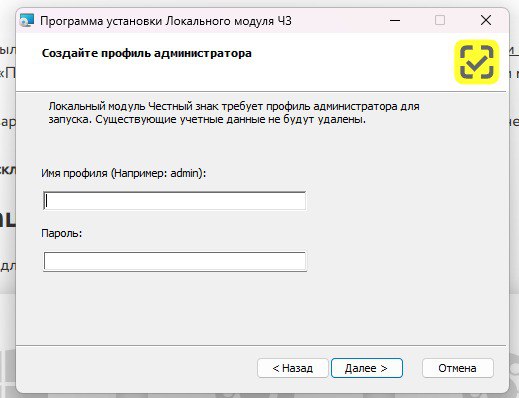Close the installer window
Screen dimensions: 519x398
point(486,20)
